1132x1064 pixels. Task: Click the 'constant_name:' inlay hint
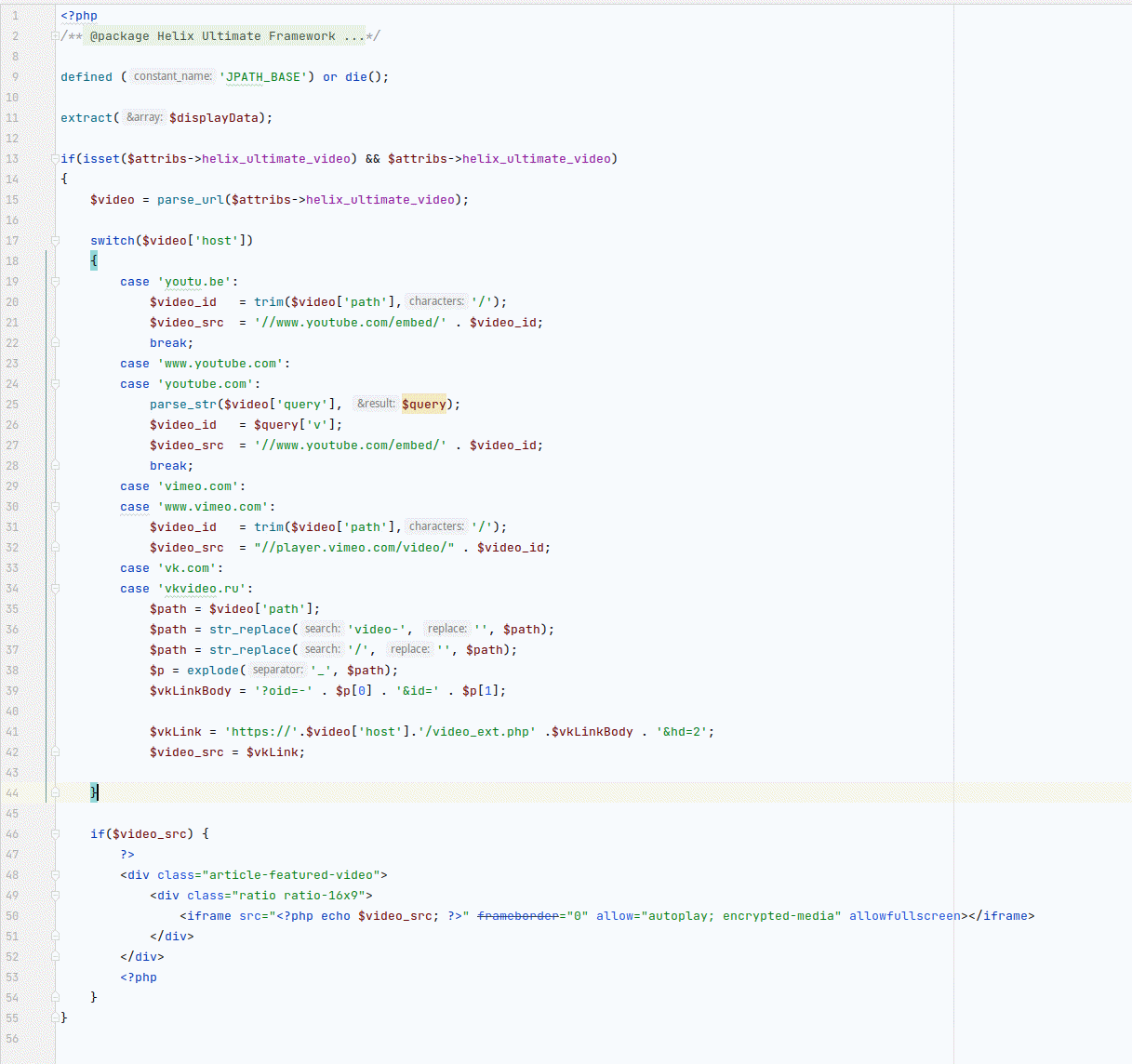pos(172,76)
